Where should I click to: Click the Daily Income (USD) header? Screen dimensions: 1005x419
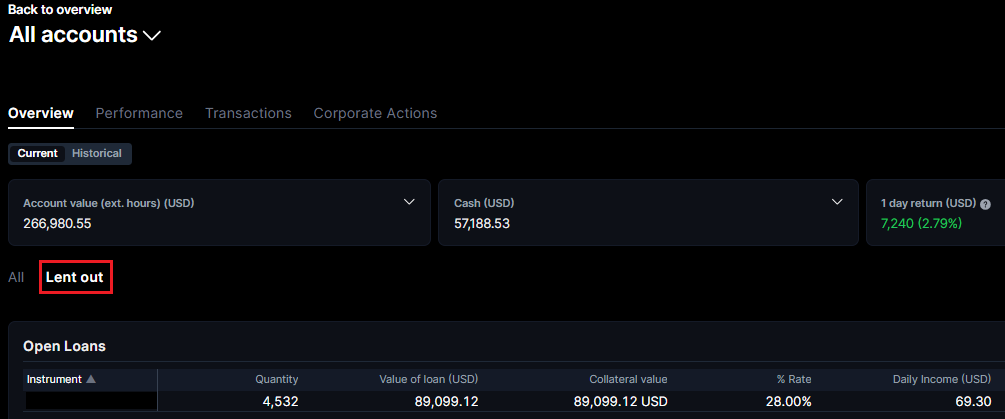[941, 379]
